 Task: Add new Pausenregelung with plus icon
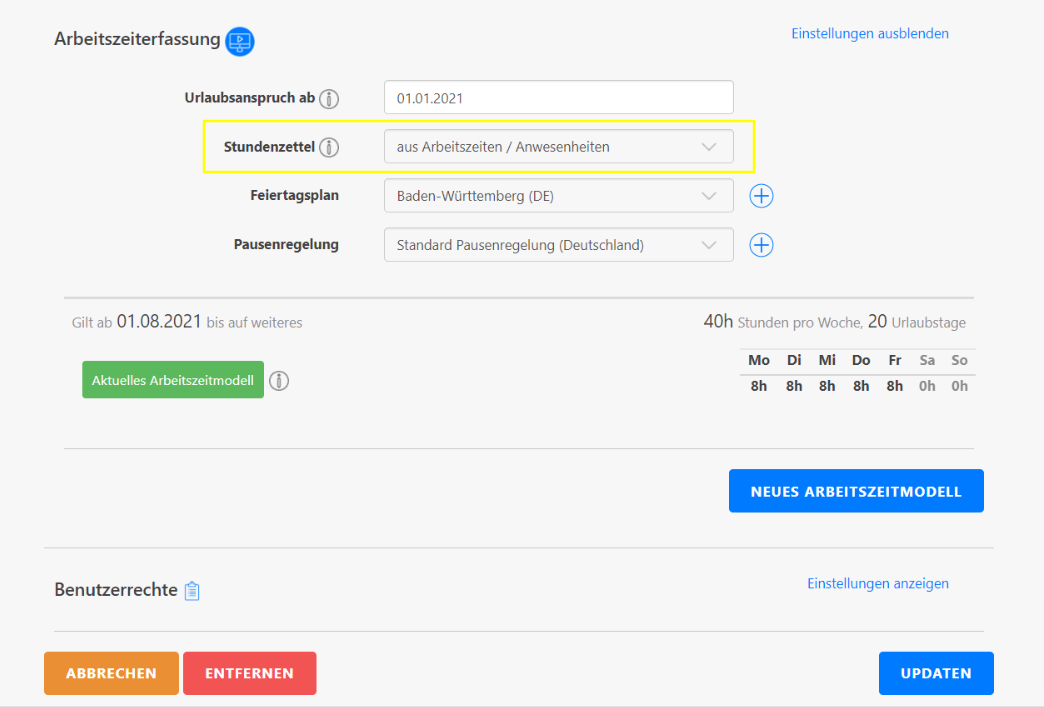761,245
